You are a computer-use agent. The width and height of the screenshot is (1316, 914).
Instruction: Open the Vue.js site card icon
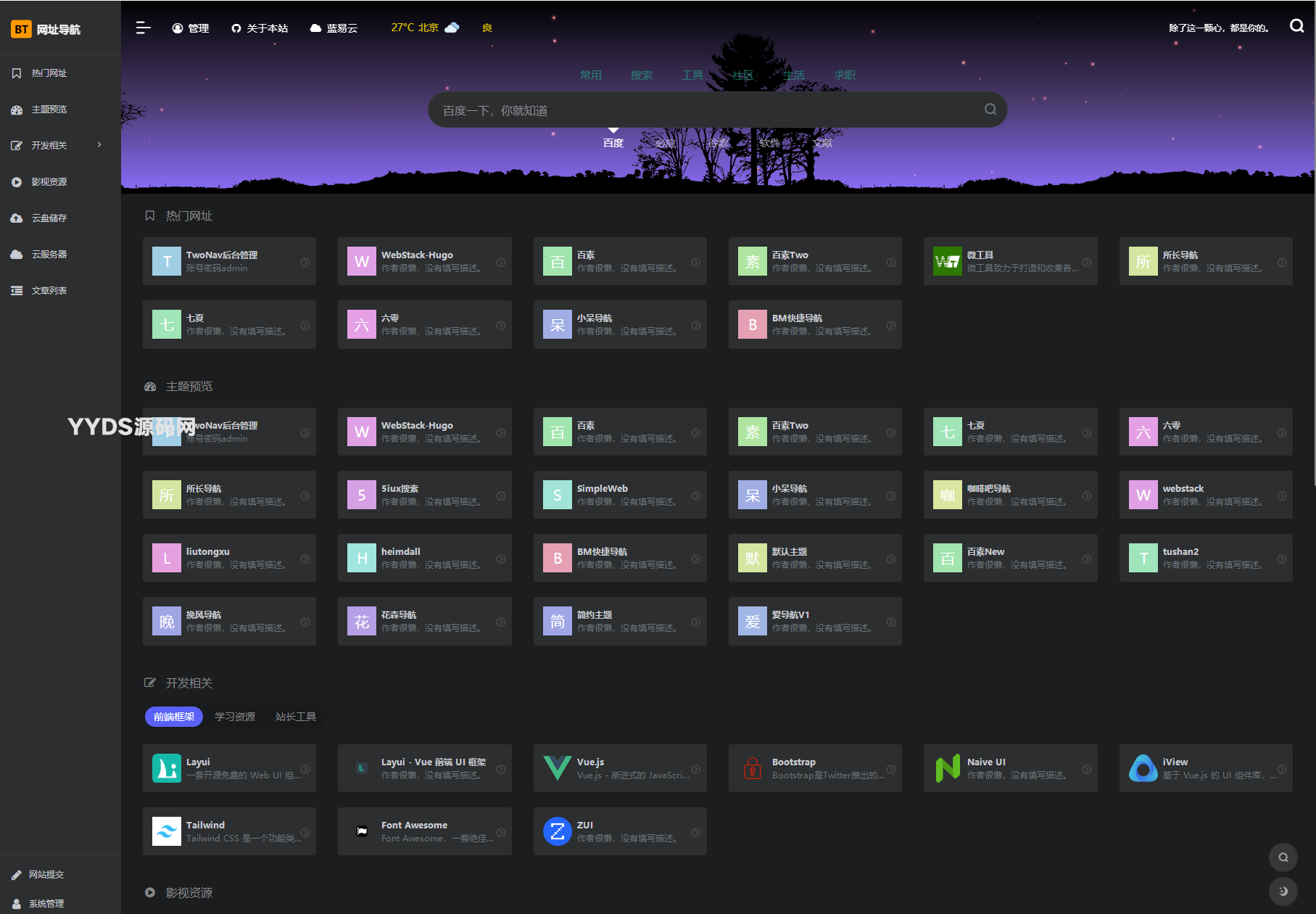click(x=557, y=768)
